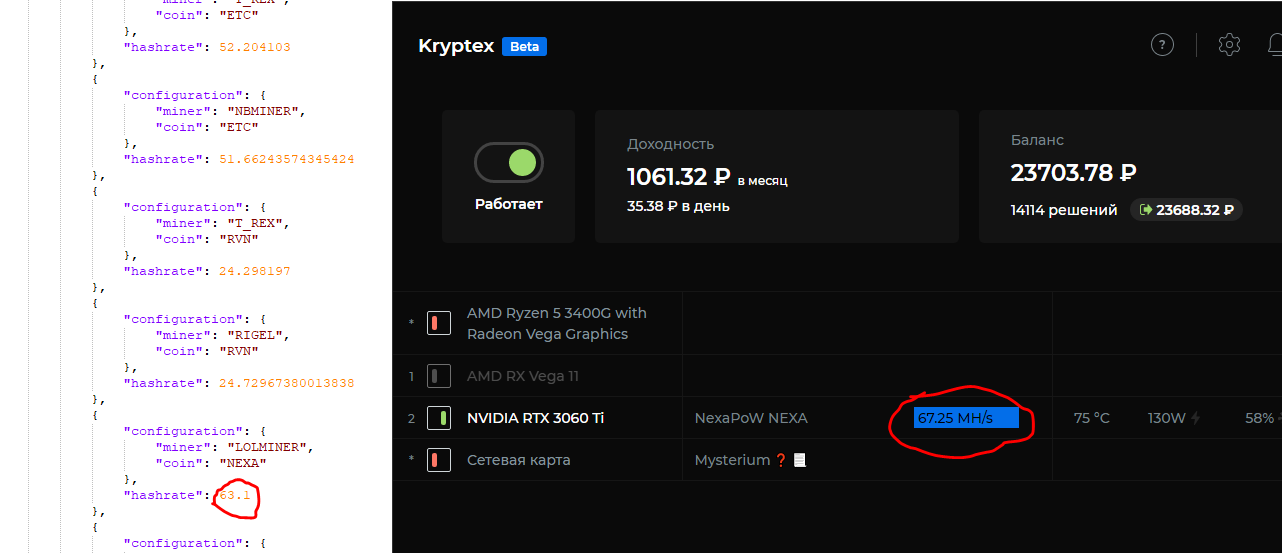The width and height of the screenshot is (1282, 553).
Task: Open the notifications bell
Action: (x=1275, y=45)
